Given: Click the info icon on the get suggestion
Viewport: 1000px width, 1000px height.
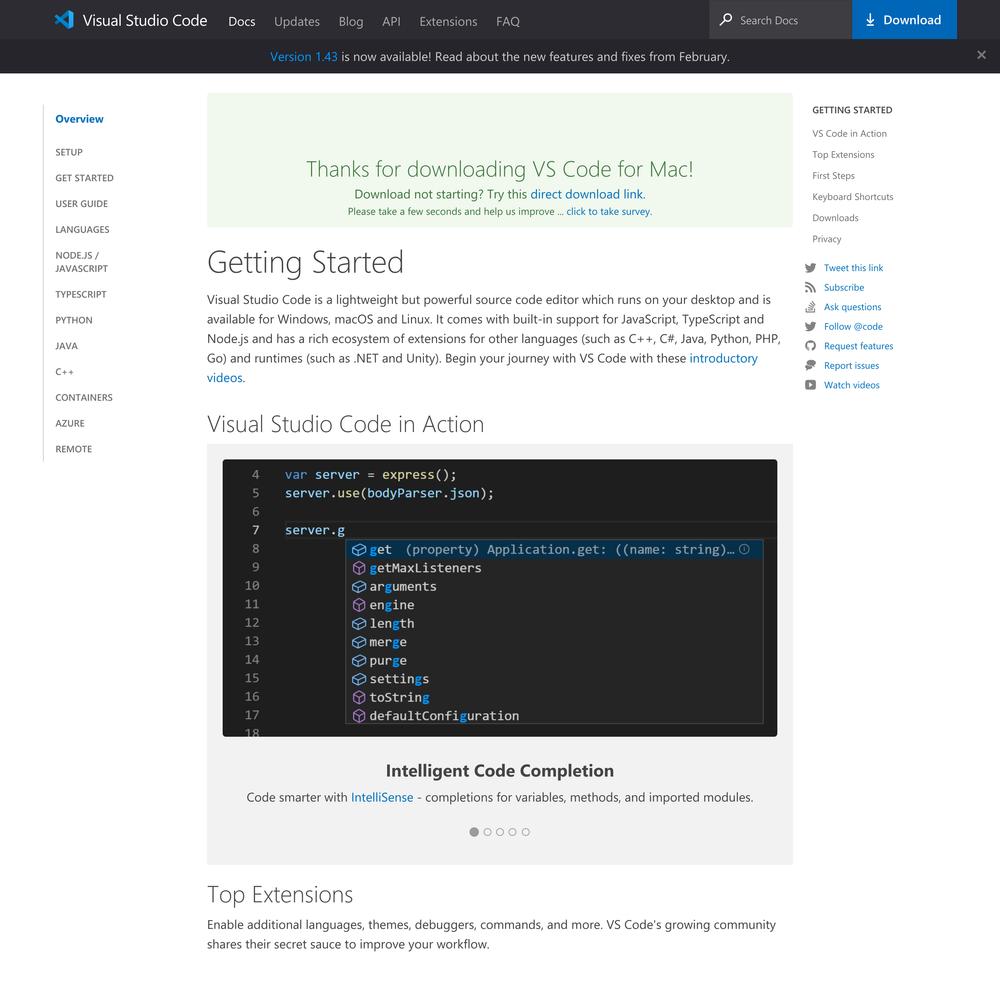Looking at the screenshot, I should pos(744,549).
